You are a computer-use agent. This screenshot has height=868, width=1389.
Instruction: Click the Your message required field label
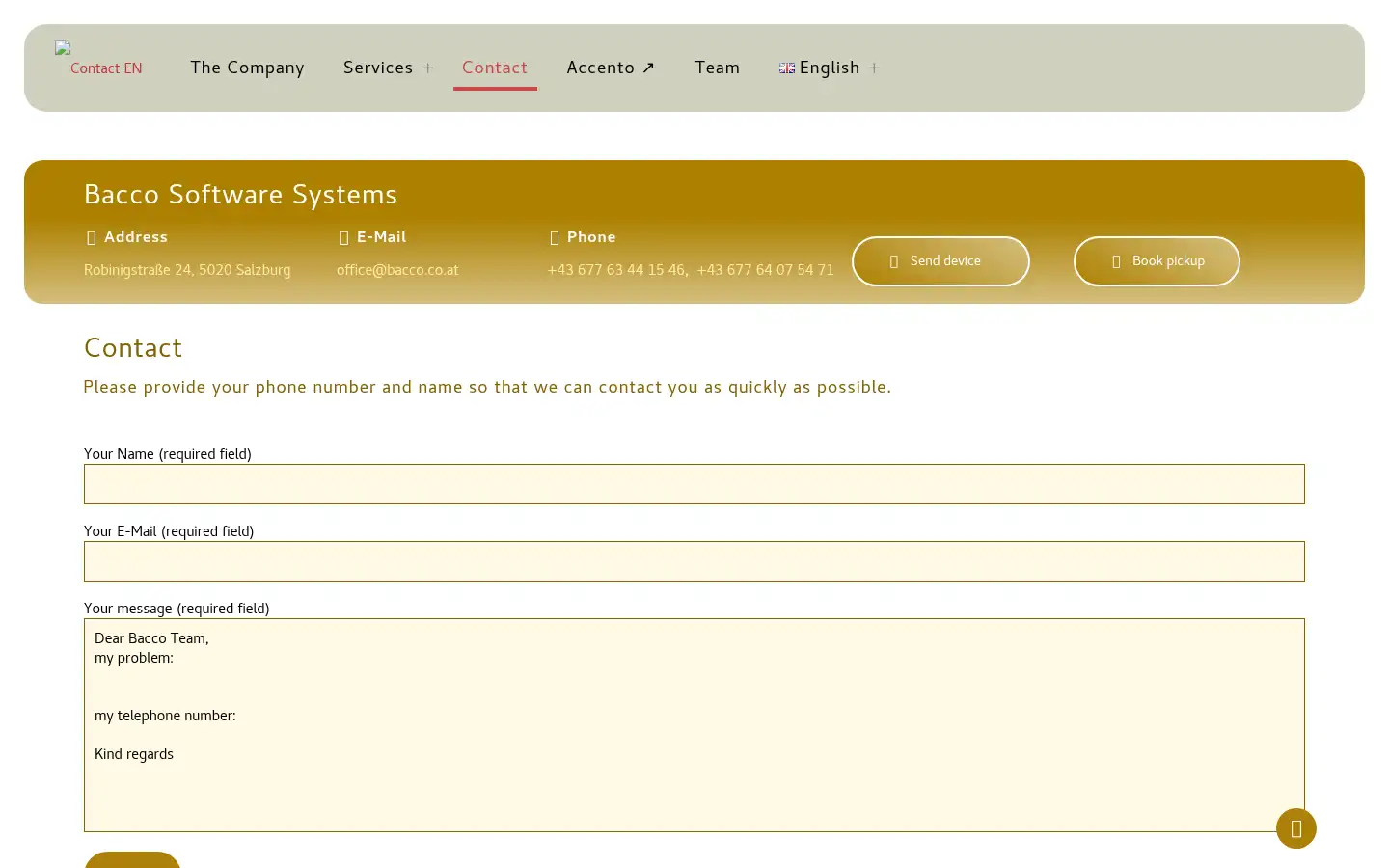coord(177,609)
